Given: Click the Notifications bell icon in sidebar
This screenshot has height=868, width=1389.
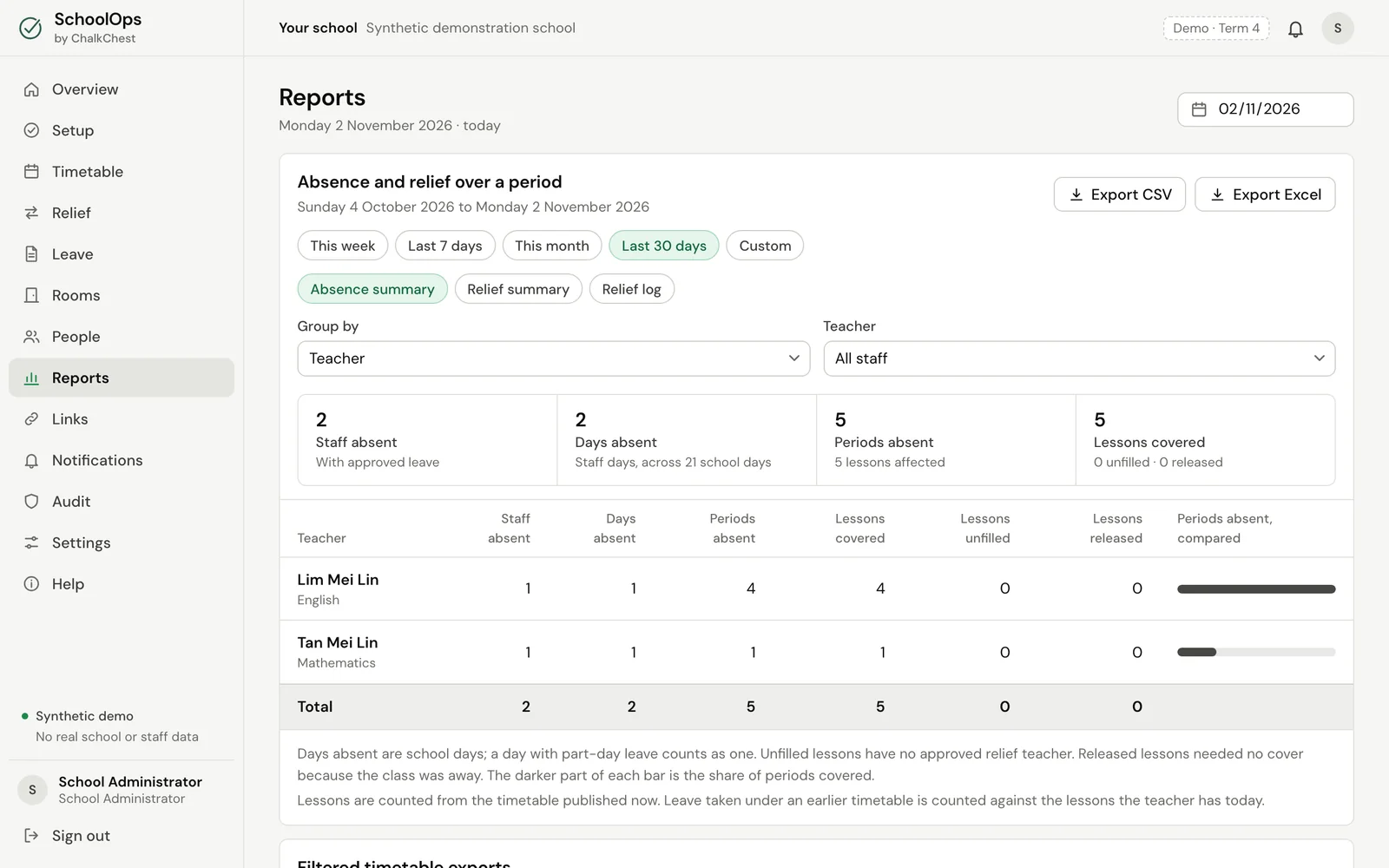Looking at the screenshot, I should [31, 460].
